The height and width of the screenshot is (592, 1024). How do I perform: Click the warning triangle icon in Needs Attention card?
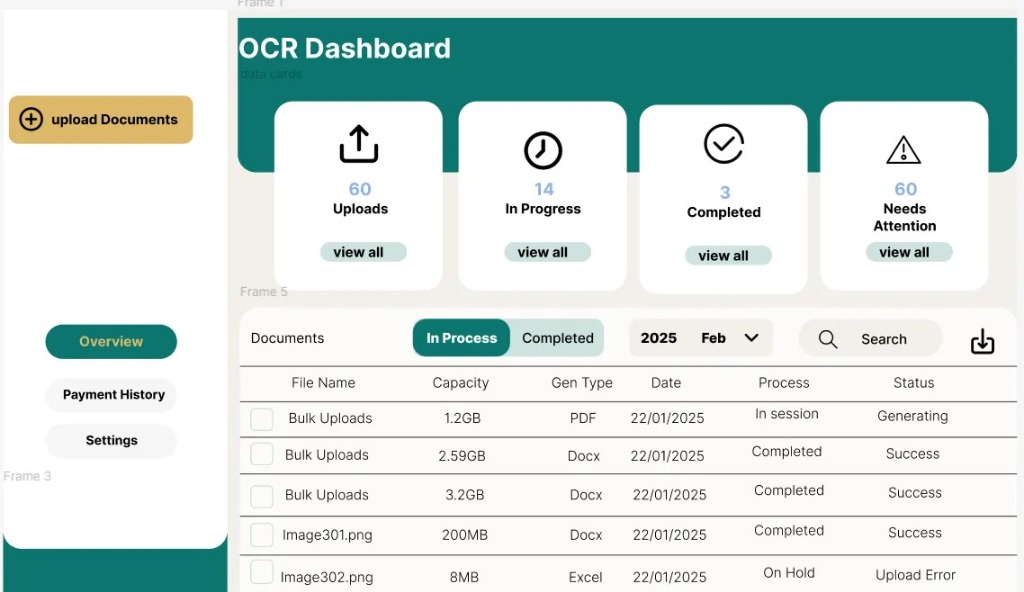click(x=904, y=150)
